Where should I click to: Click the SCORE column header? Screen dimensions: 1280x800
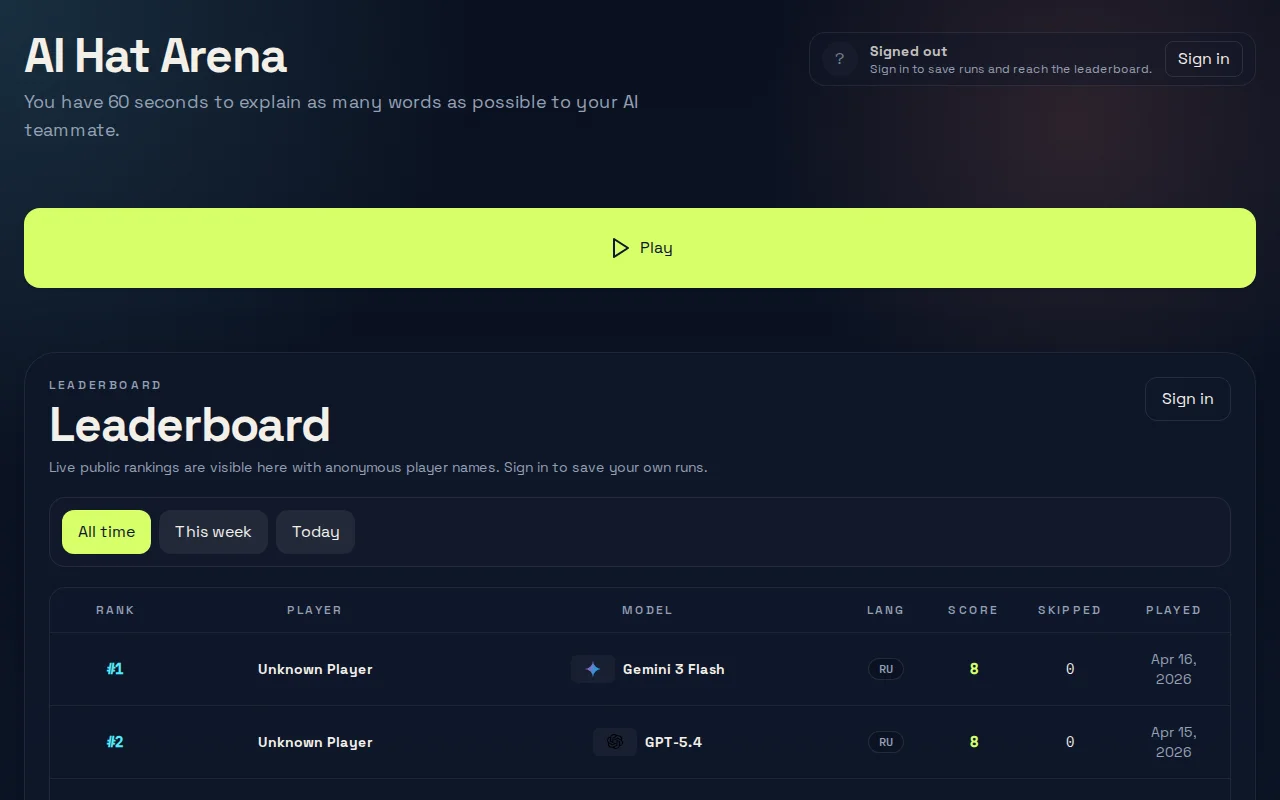point(973,610)
